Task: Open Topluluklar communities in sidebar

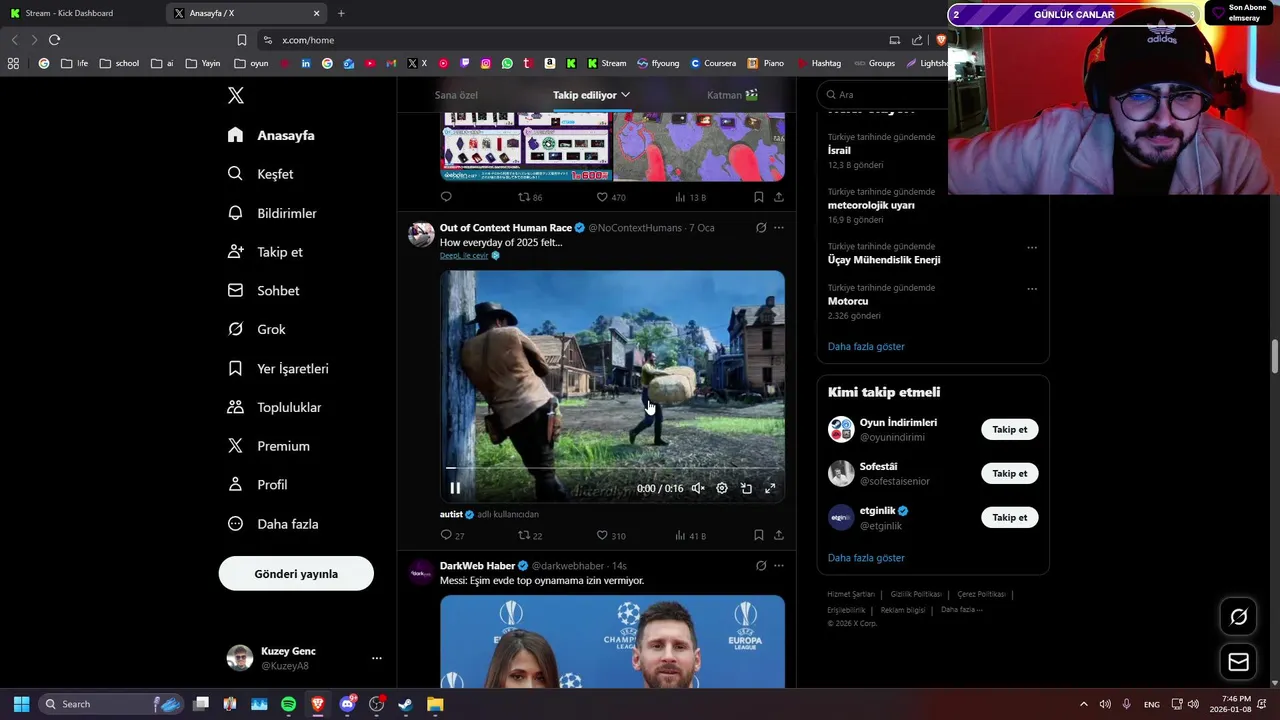Action: tap(275, 407)
